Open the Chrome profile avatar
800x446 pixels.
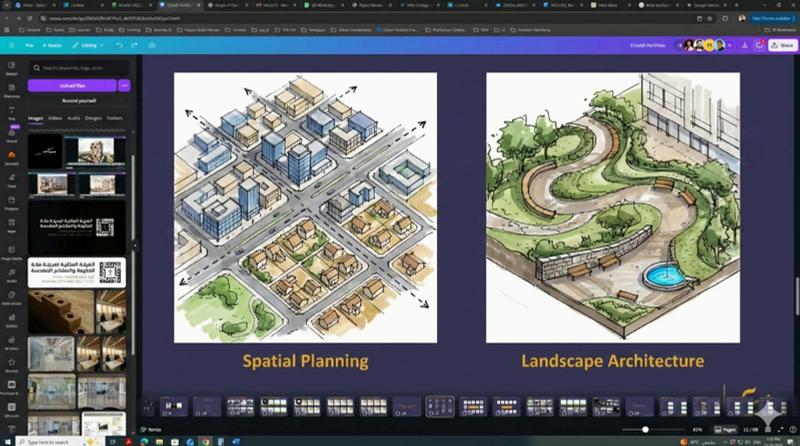pyautogui.click(x=742, y=18)
